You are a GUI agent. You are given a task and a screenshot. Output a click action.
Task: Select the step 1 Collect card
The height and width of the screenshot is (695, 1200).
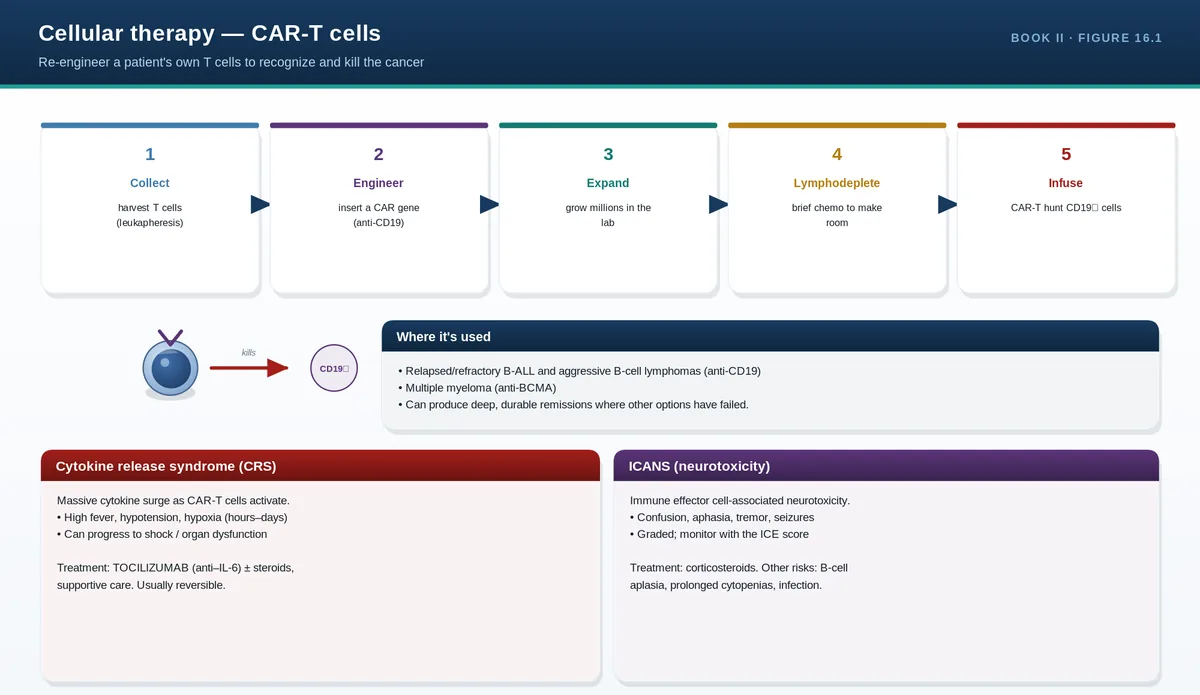pyautogui.click(x=150, y=208)
